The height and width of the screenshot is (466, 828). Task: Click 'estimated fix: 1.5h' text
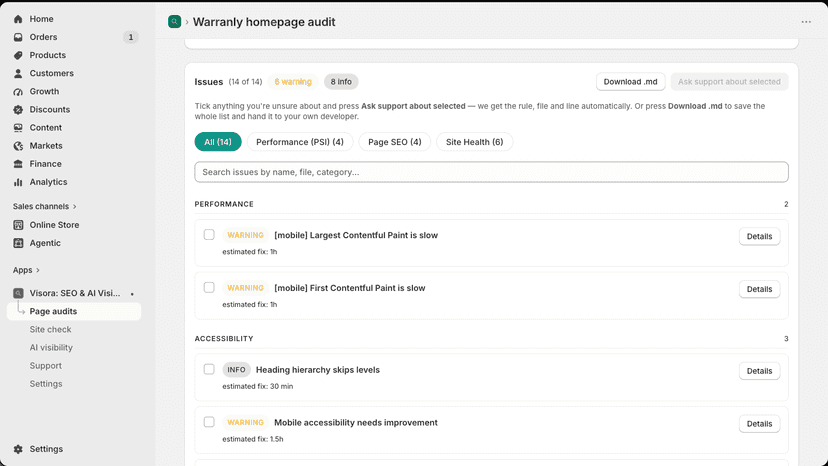[x=253, y=439]
